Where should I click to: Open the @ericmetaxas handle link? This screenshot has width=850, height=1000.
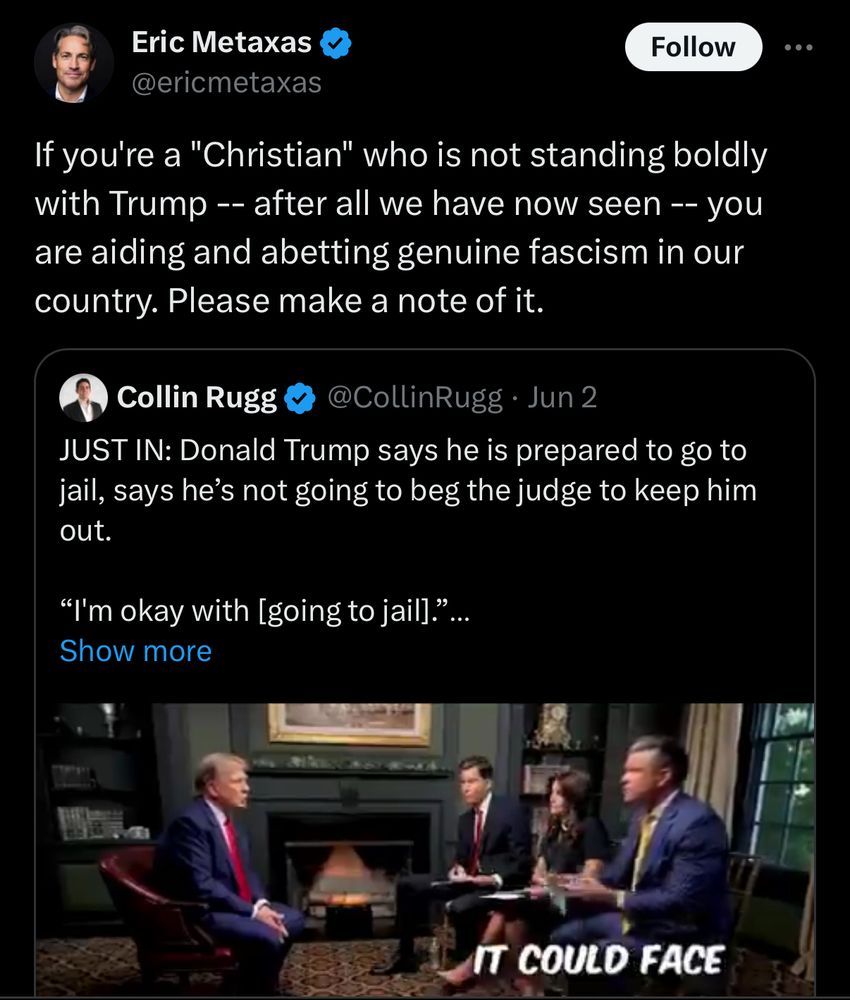(226, 83)
